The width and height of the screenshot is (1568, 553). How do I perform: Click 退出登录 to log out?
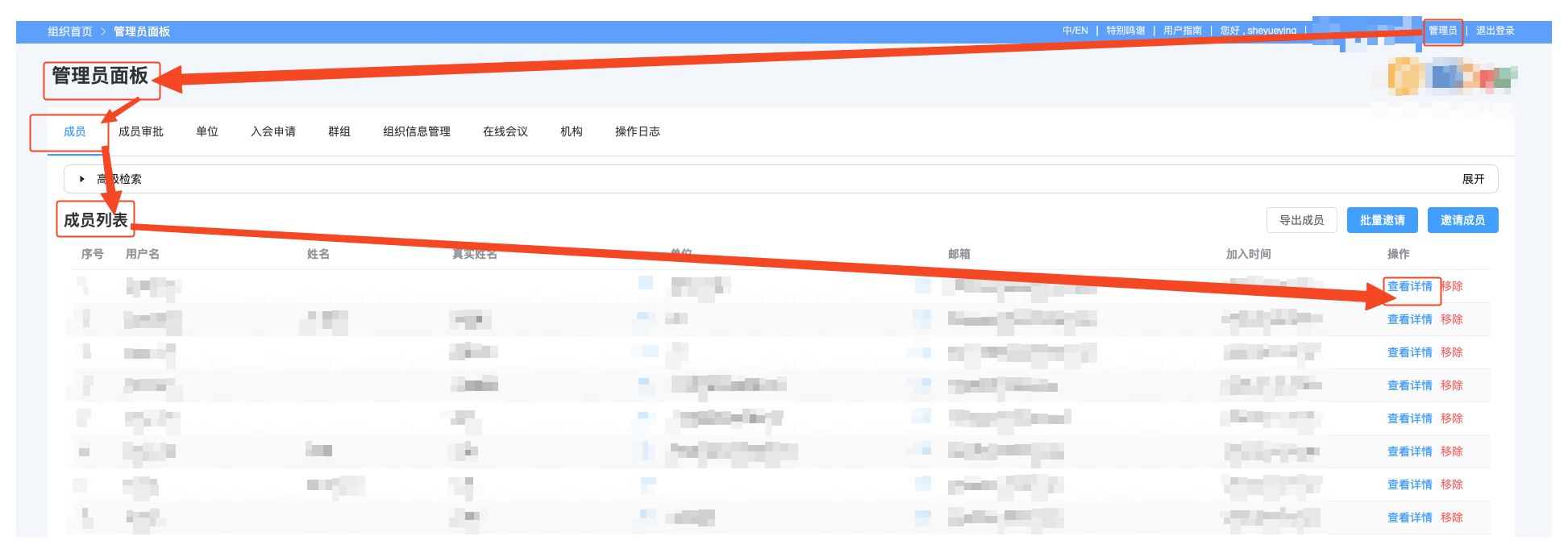[1495, 31]
